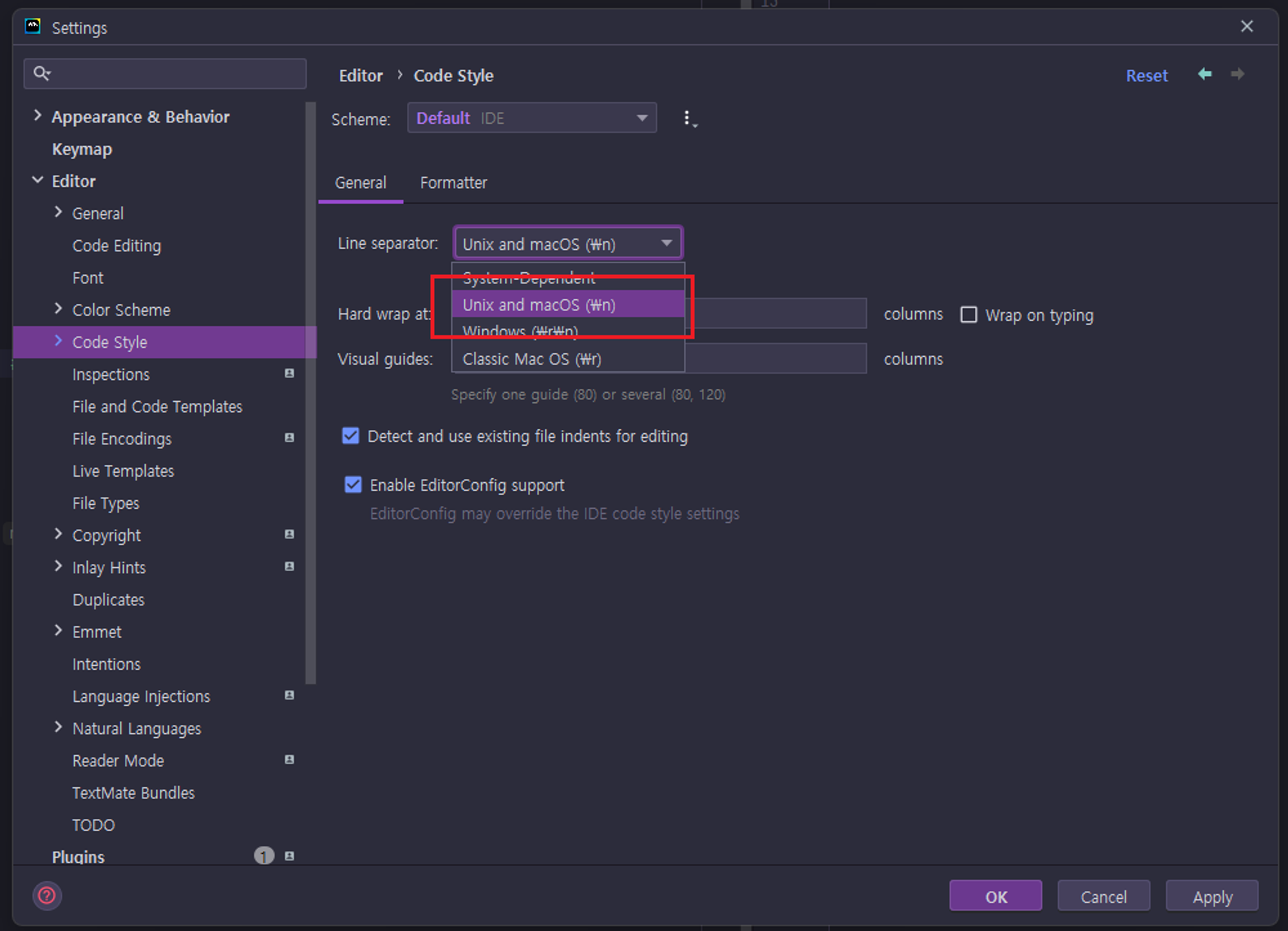Uncheck Detect and use existing file indents
The width and height of the screenshot is (1288, 931).
pyautogui.click(x=351, y=437)
